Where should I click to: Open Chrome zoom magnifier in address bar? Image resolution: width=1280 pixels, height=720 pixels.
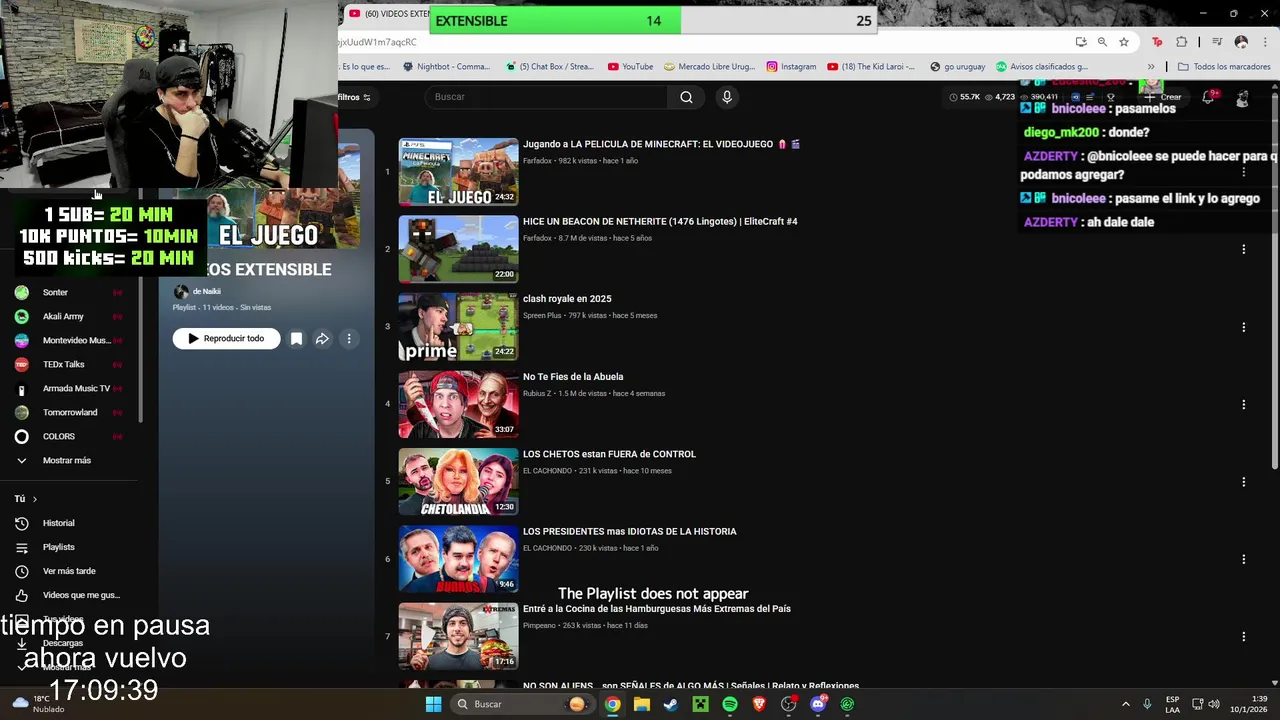click(1102, 42)
